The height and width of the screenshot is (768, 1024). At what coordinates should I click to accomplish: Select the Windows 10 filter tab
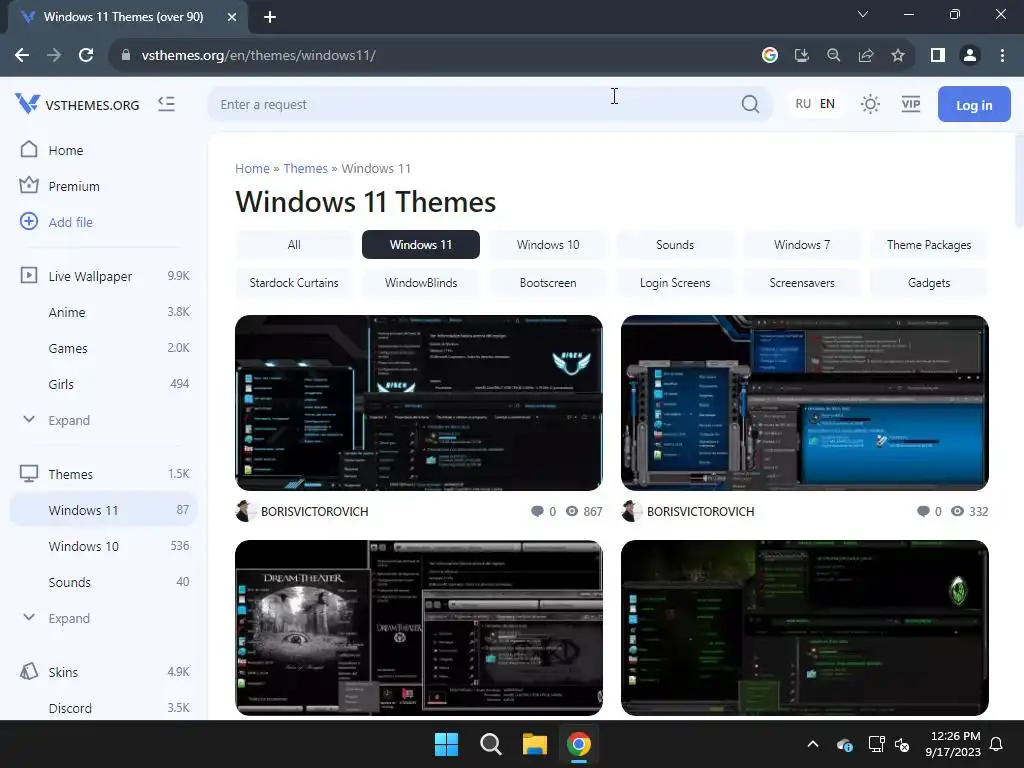click(x=548, y=245)
